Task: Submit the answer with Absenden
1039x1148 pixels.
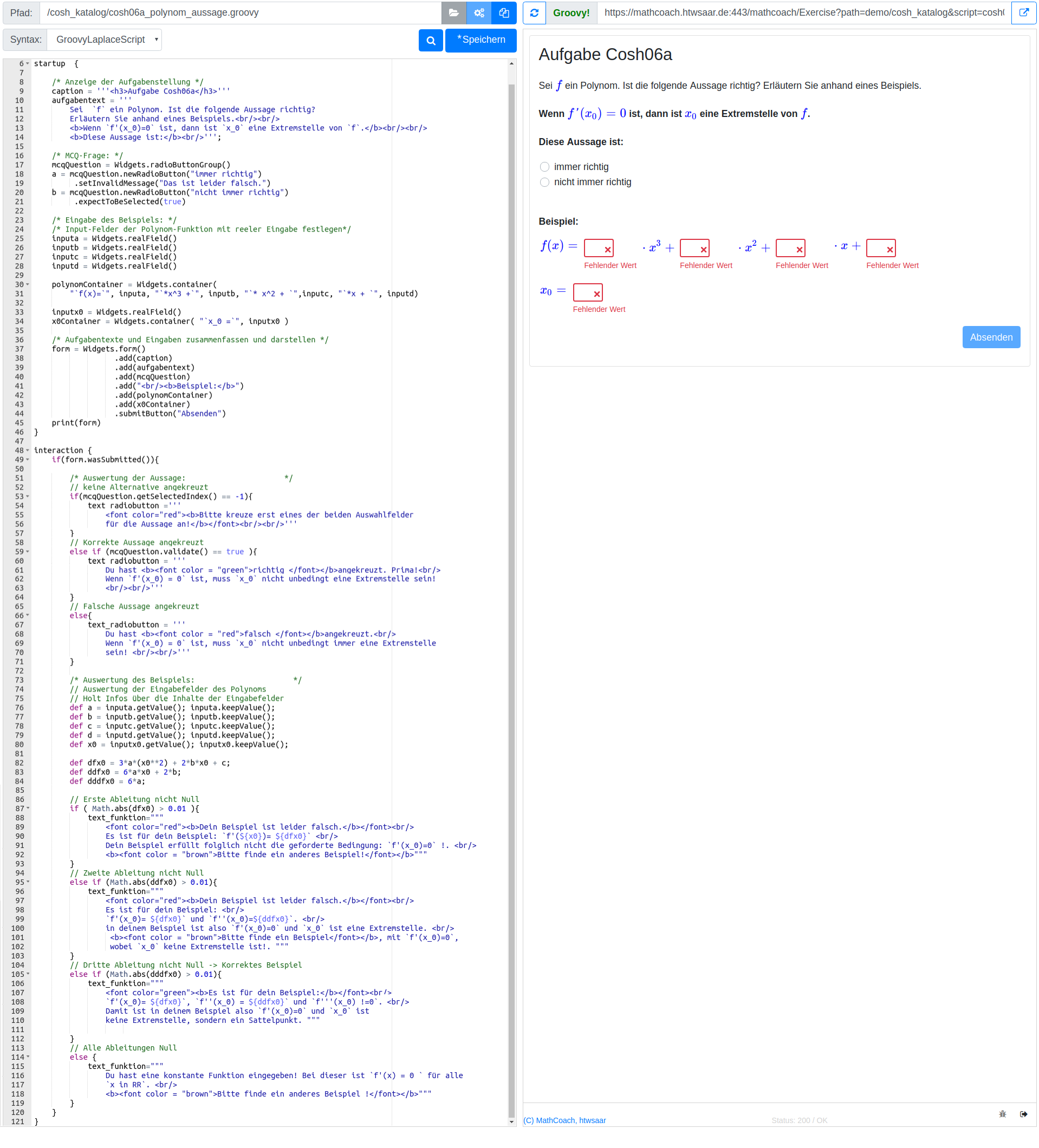Action: pos(991,337)
